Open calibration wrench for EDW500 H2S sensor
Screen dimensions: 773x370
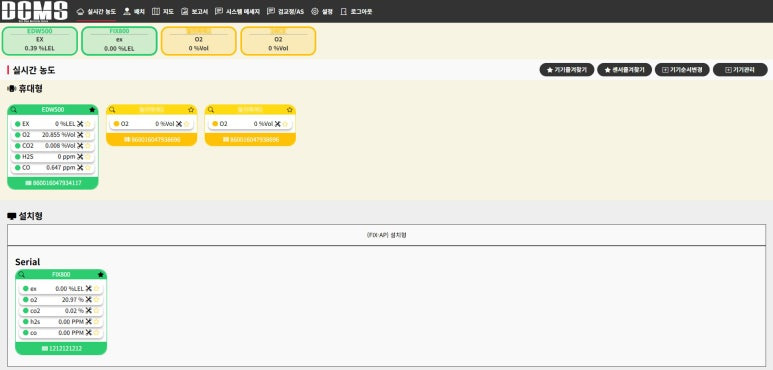(x=80, y=157)
